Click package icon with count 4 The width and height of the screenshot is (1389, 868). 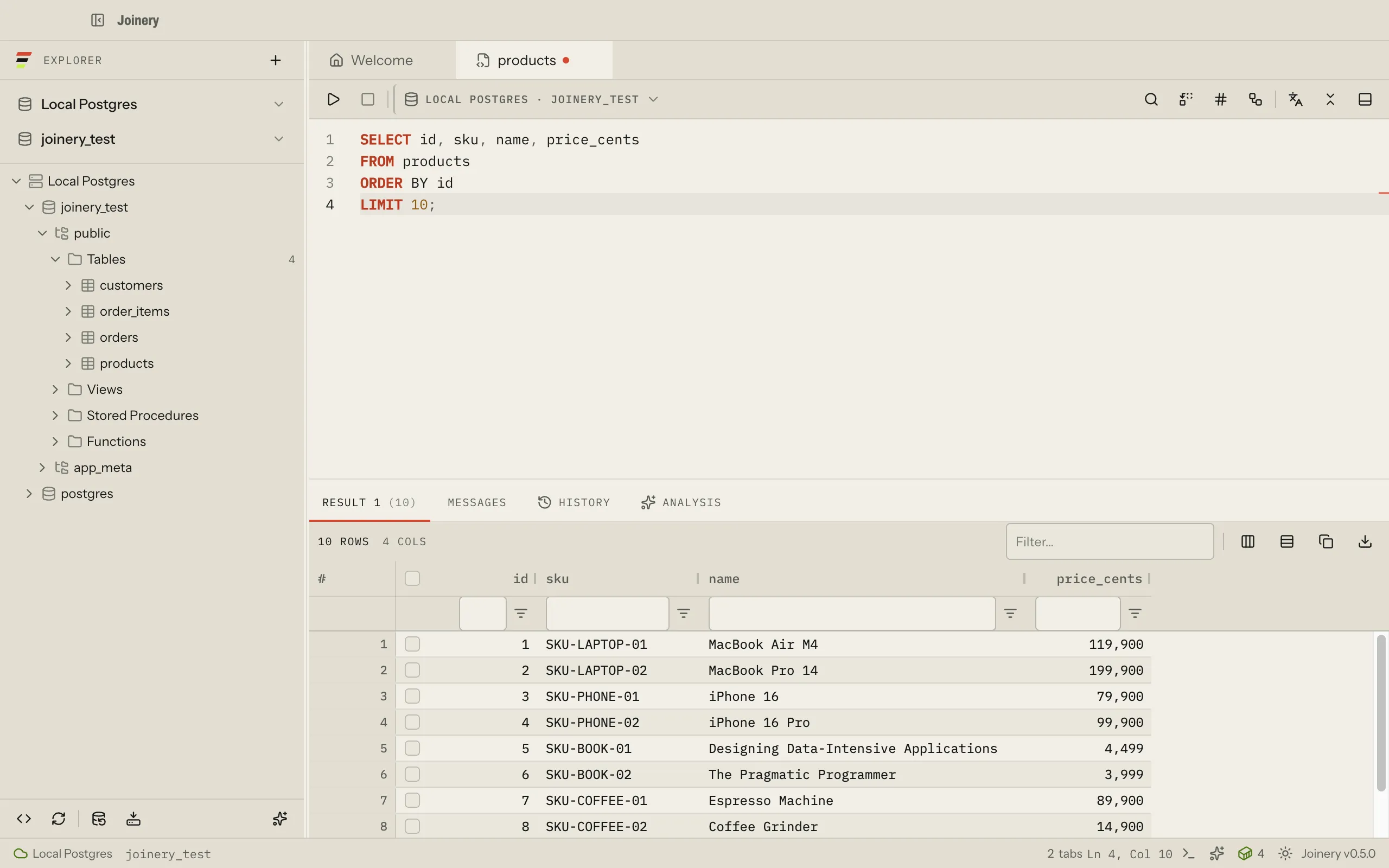tap(1251, 854)
